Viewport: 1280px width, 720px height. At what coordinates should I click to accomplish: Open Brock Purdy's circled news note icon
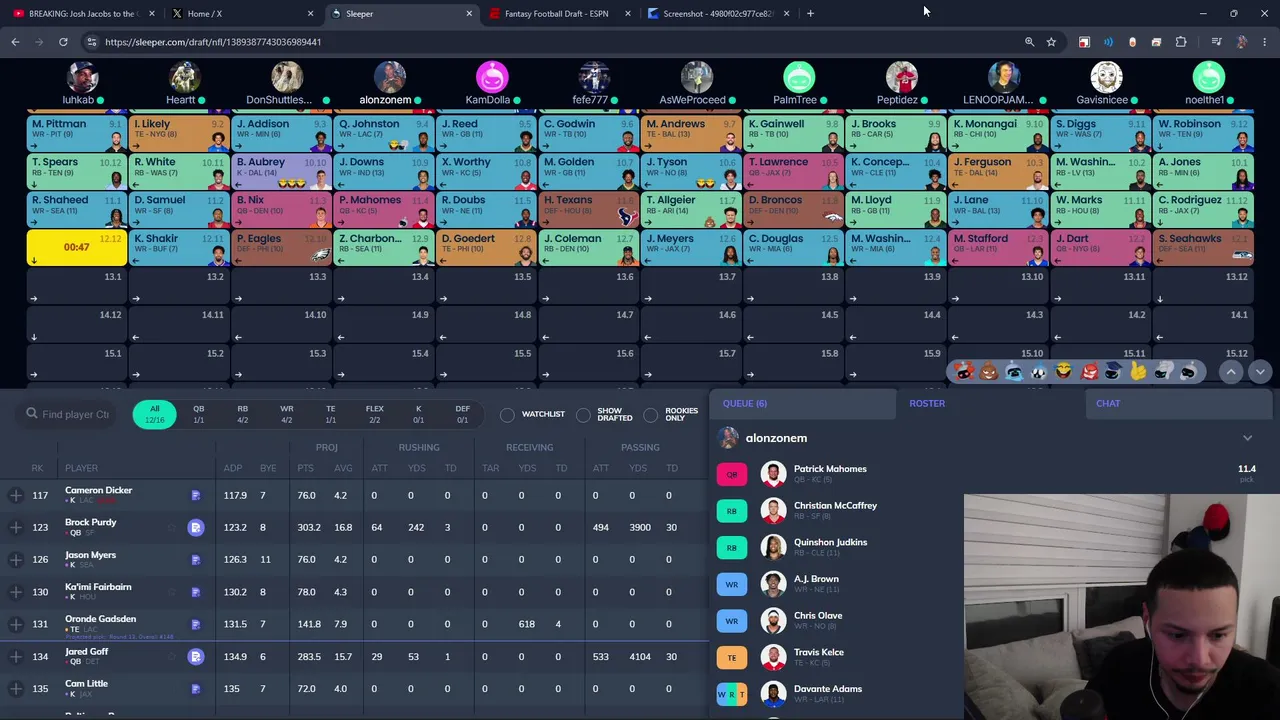196,527
